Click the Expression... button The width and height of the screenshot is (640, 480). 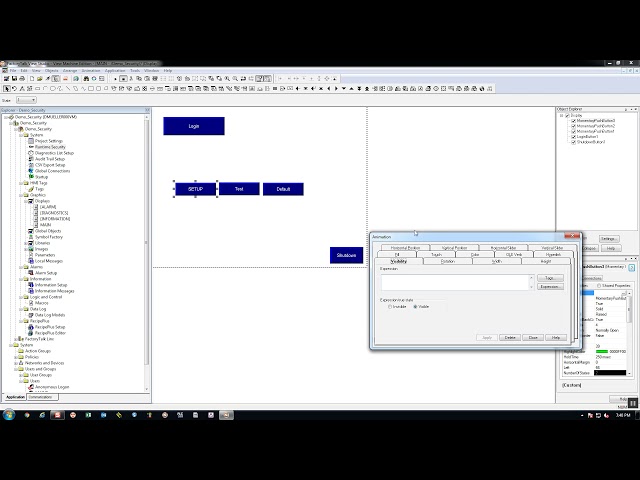550,287
